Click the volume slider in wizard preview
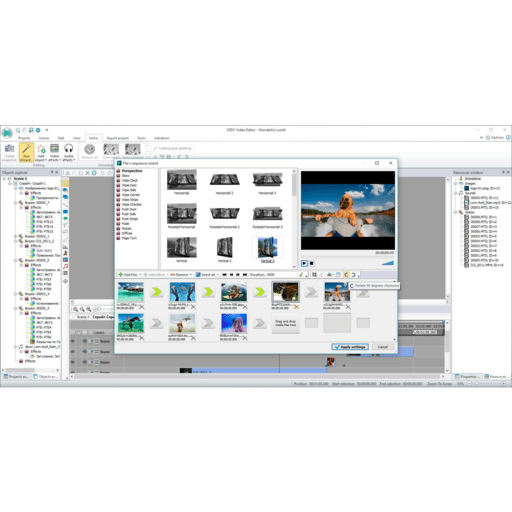This screenshot has width=512, height=512. [x=388, y=263]
